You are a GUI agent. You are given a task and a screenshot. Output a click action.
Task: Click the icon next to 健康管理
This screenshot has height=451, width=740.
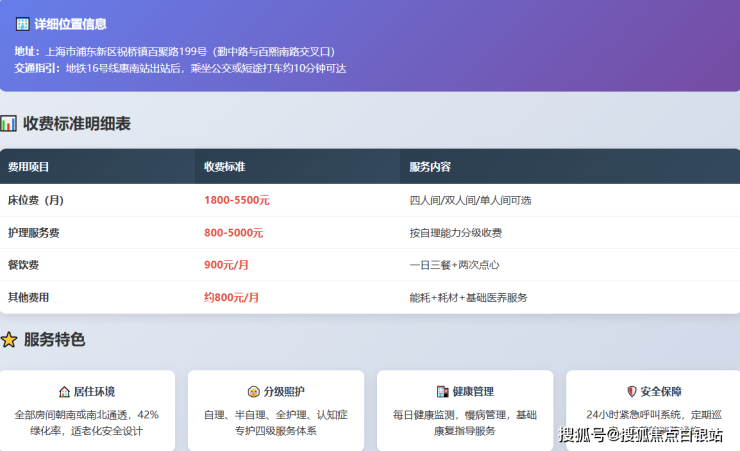click(443, 392)
